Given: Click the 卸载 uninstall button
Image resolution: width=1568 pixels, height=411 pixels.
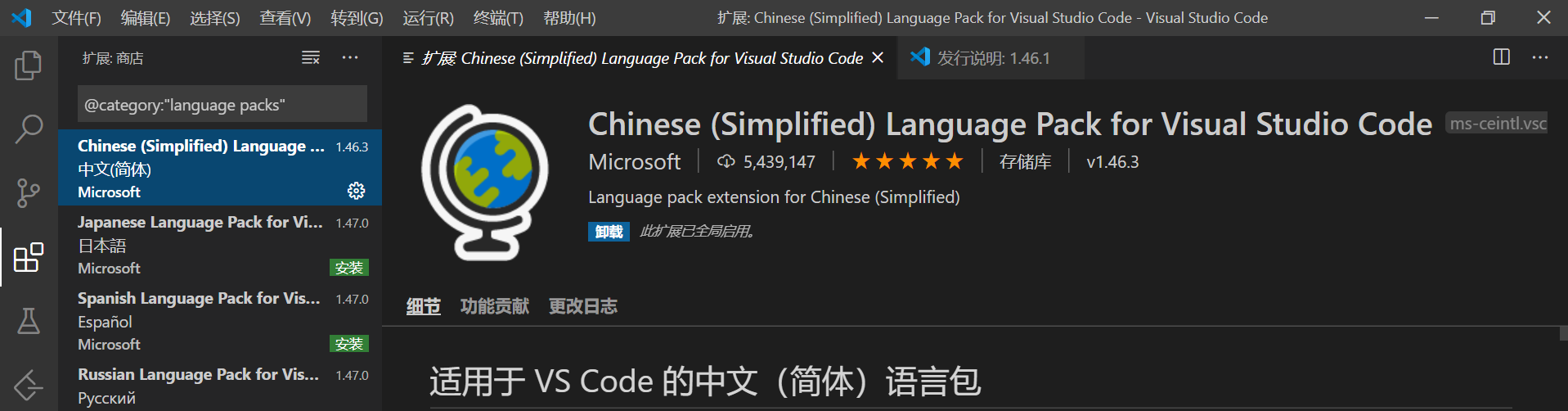Looking at the screenshot, I should point(609,232).
